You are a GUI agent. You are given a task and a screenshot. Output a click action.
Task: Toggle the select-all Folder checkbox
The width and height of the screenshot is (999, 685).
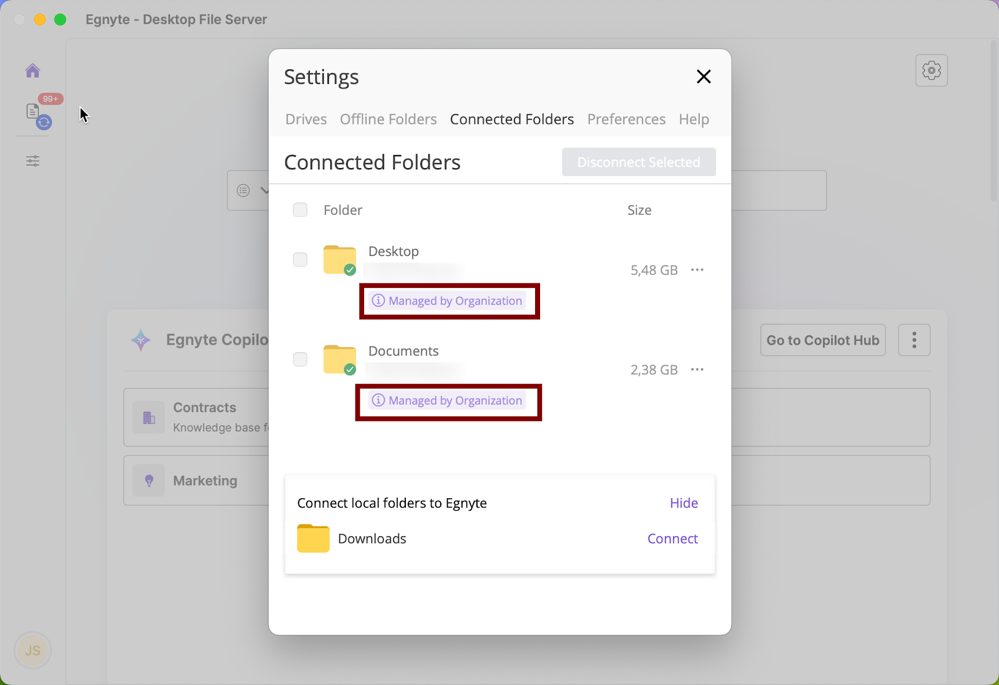coord(300,210)
